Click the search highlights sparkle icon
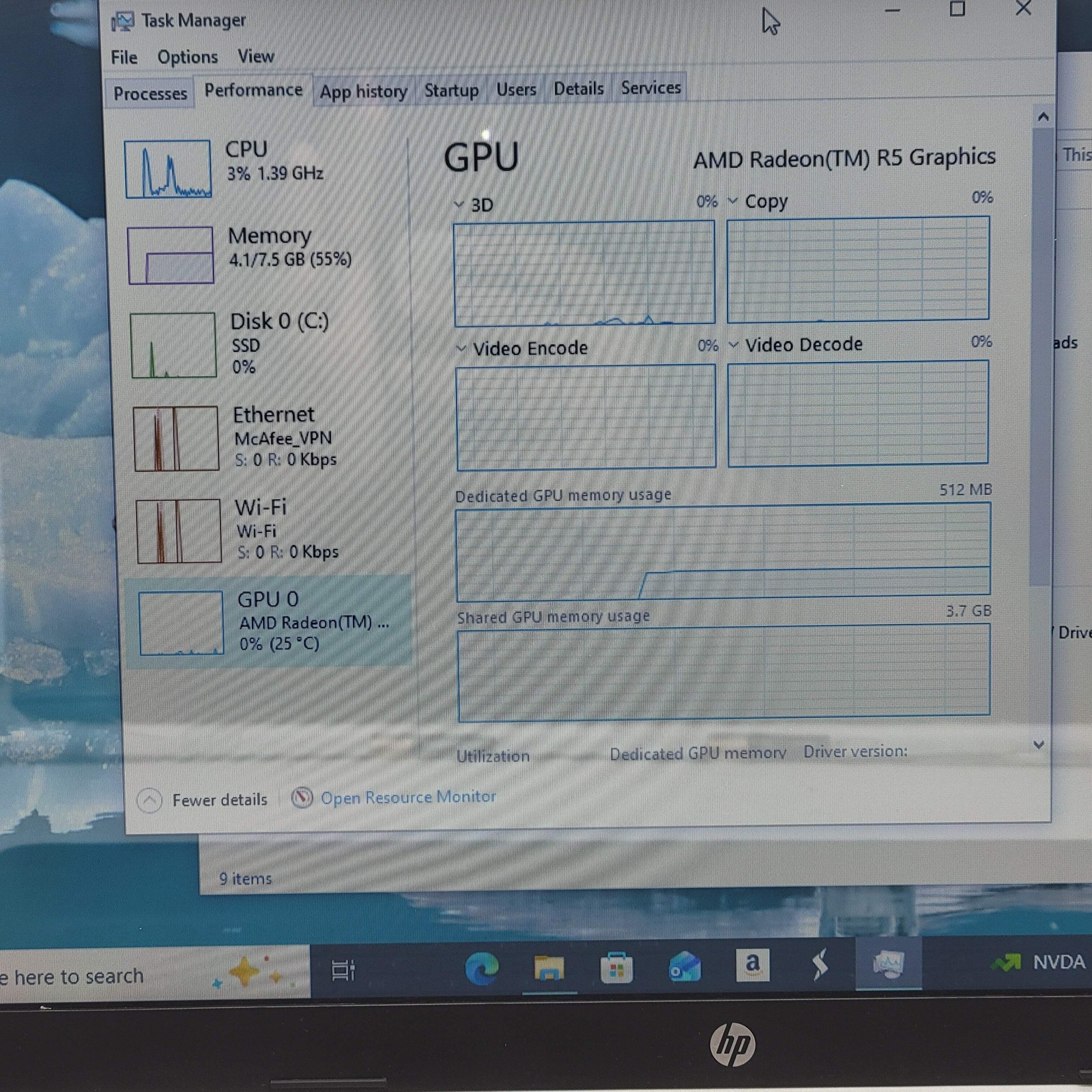Viewport: 1092px width, 1092px height. (x=253, y=972)
